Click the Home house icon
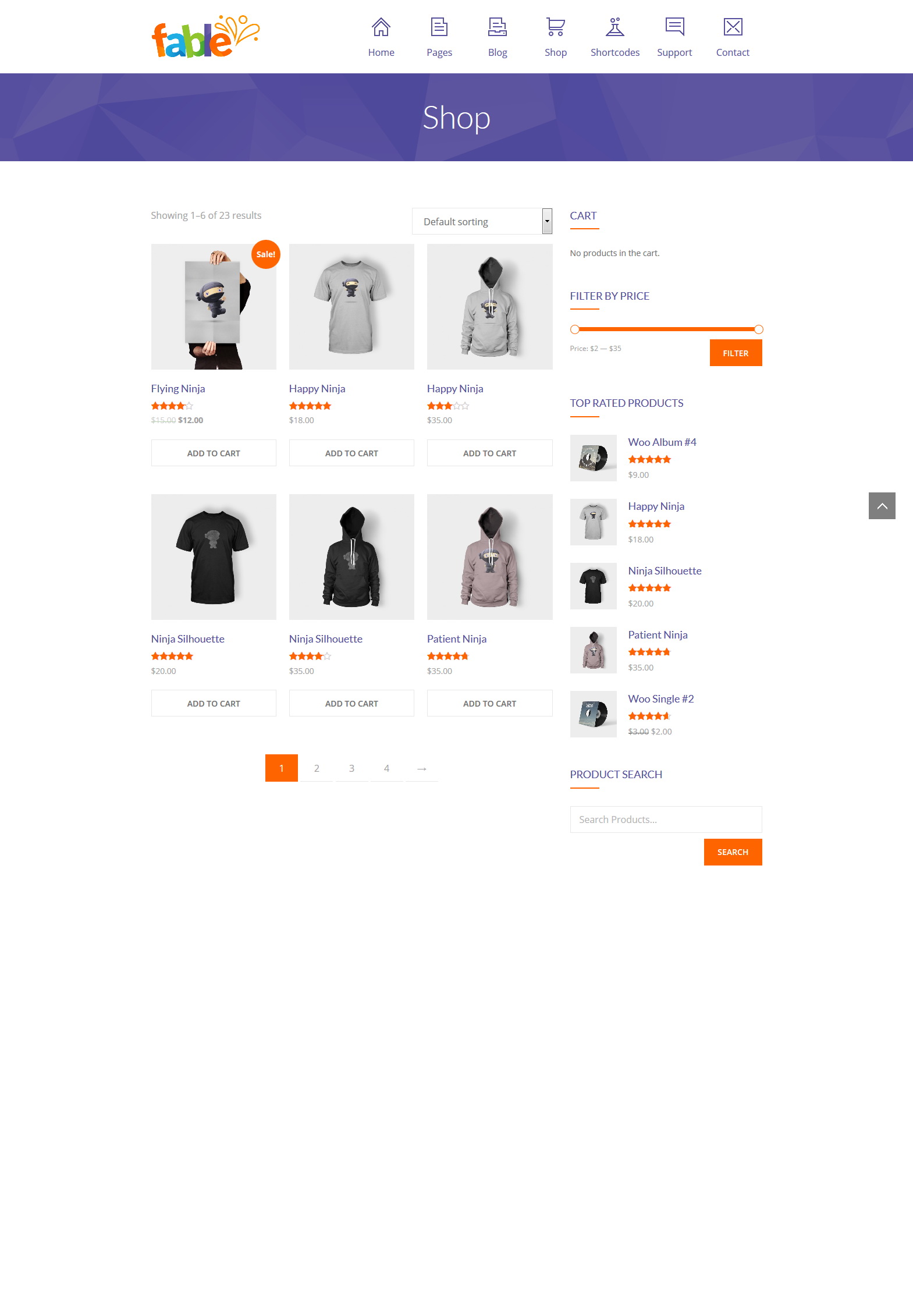The image size is (913, 1316). (381, 27)
